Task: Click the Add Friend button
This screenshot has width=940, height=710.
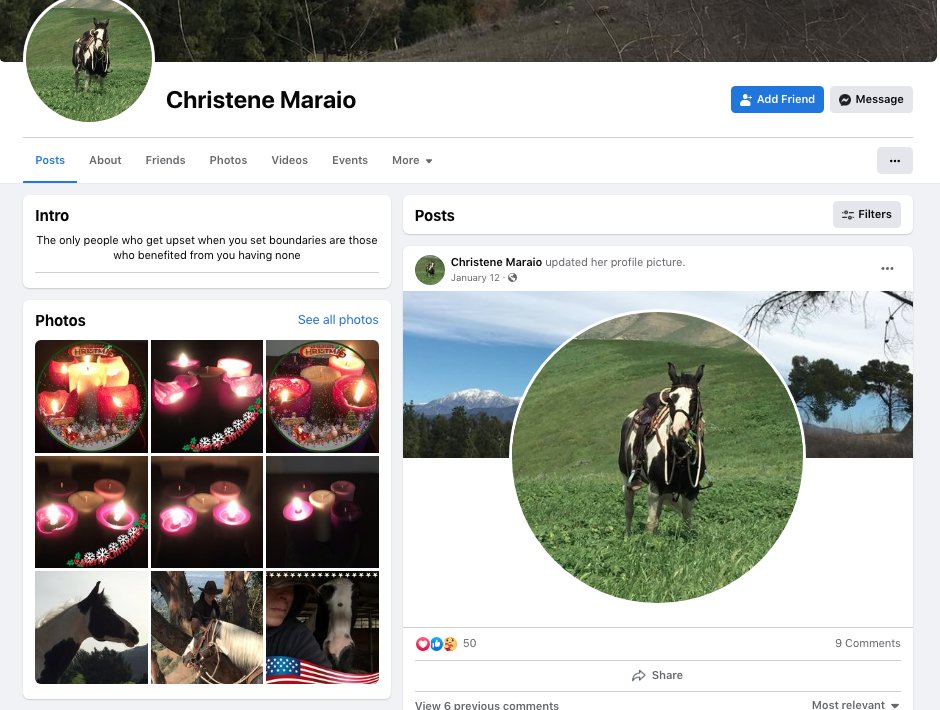Action: [777, 100]
